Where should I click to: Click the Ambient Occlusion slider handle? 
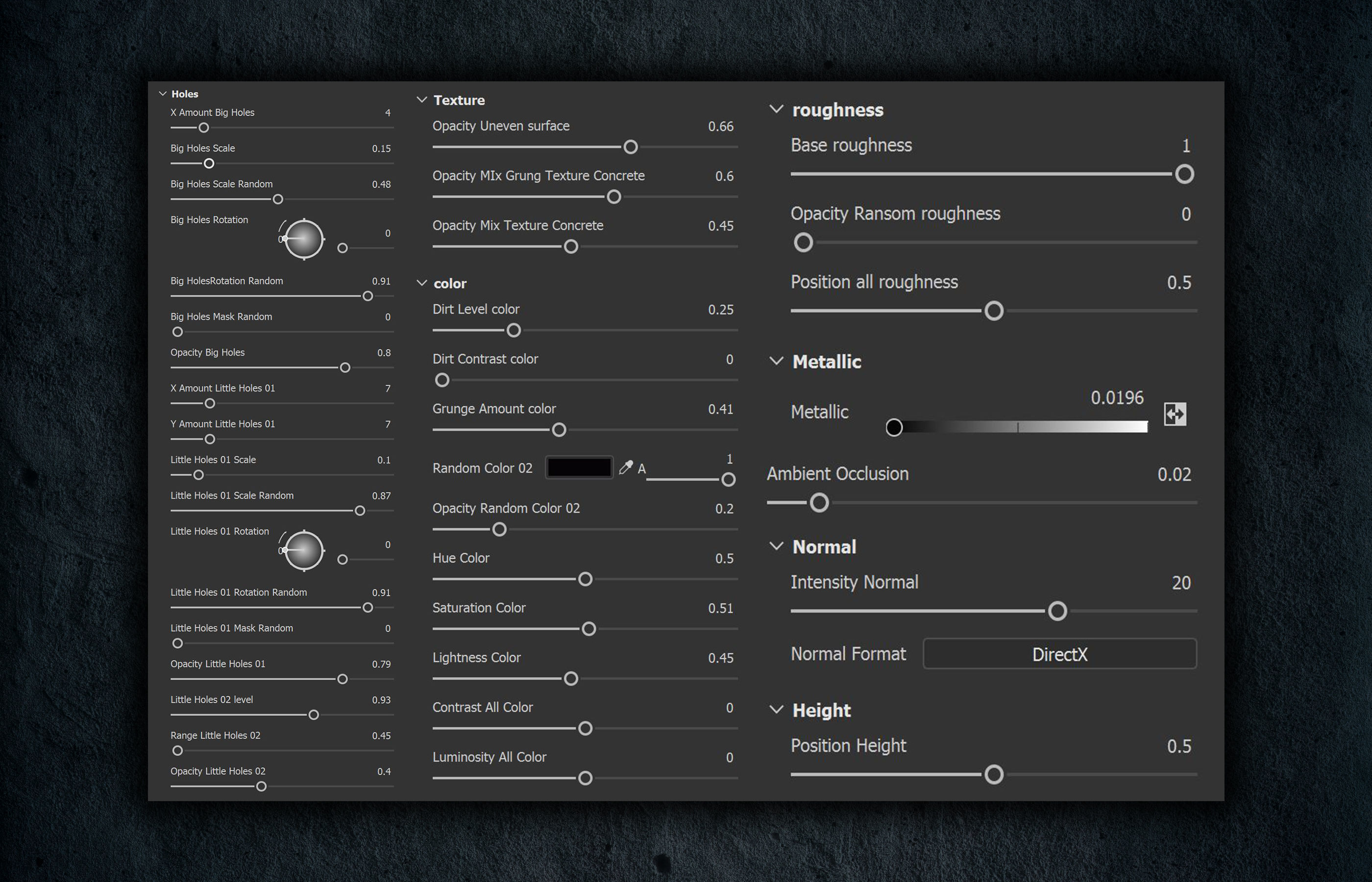(819, 503)
